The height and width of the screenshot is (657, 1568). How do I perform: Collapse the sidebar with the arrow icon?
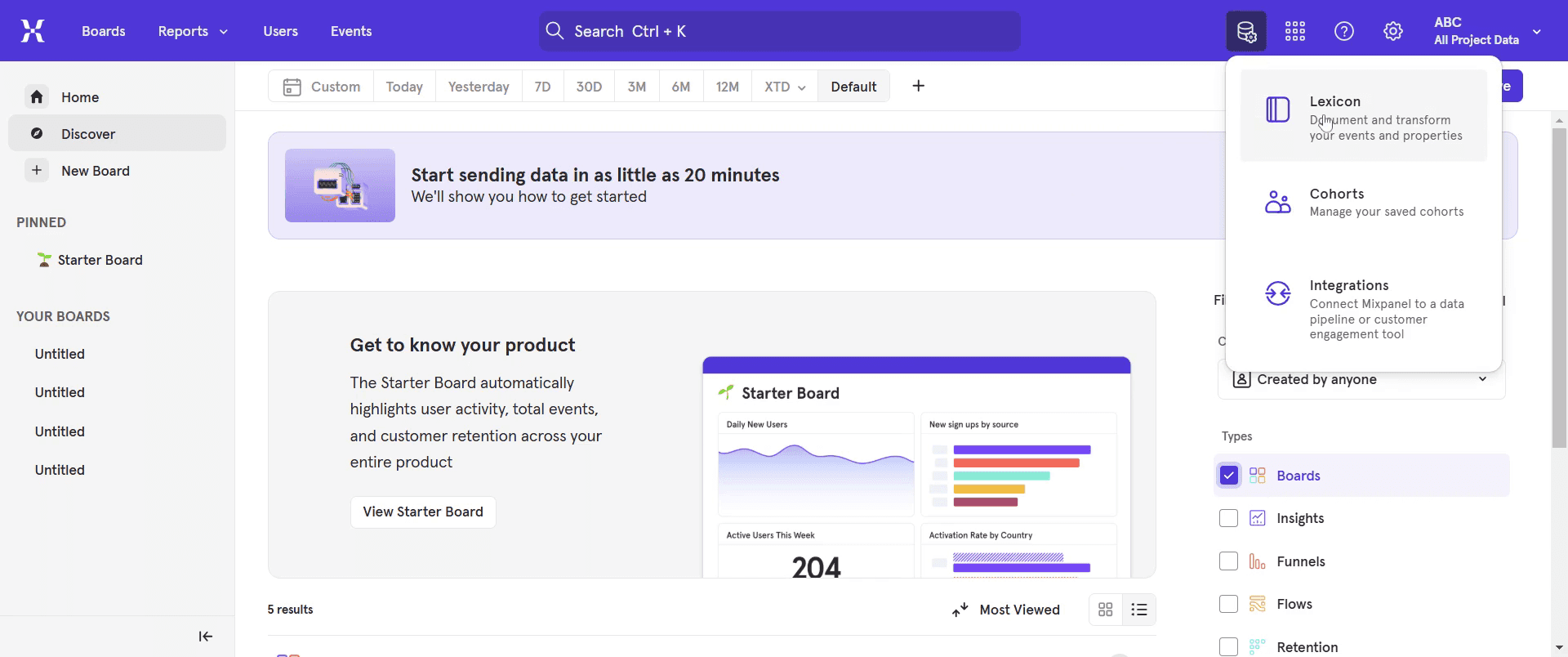206,637
